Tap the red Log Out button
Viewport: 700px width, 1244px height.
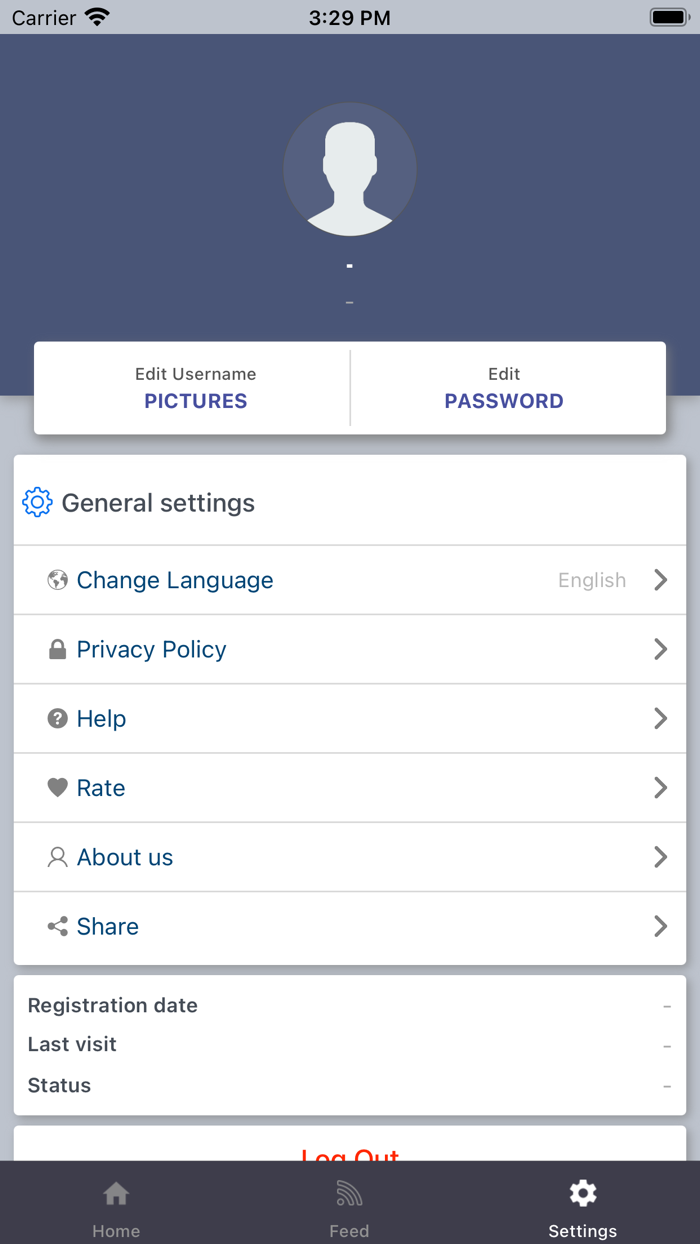click(x=350, y=1153)
